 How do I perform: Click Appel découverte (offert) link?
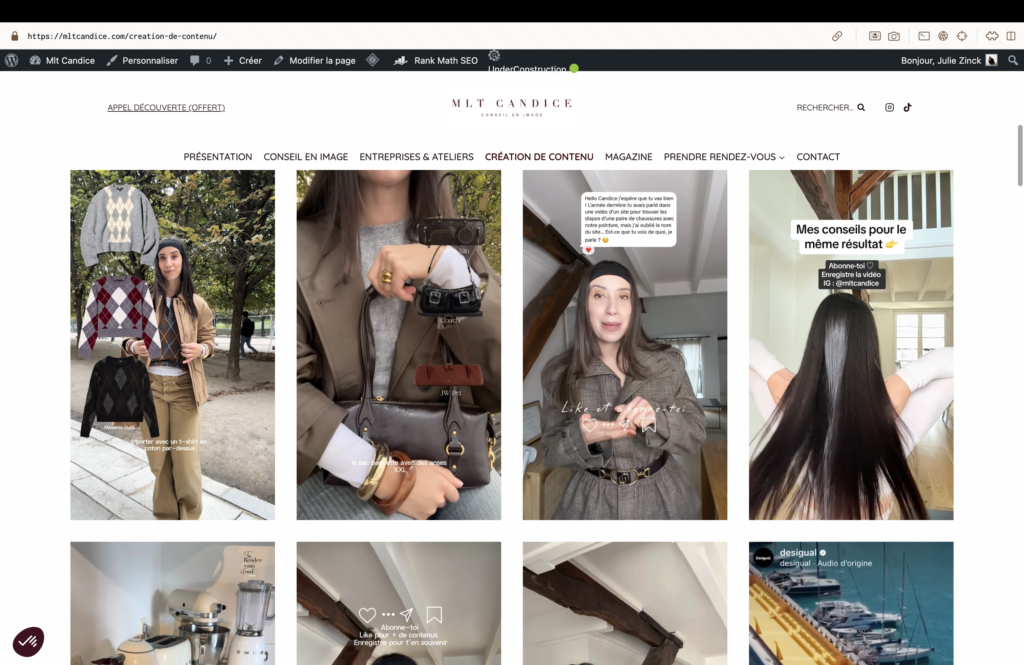coord(166,107)
